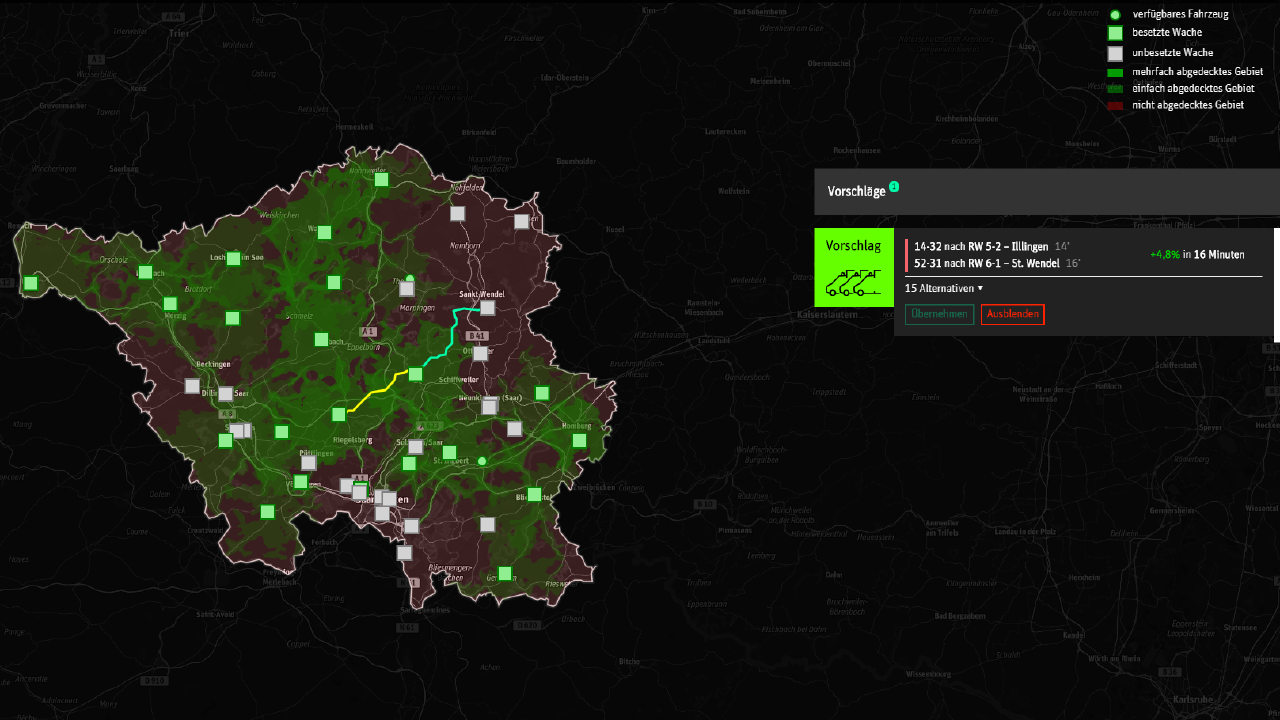Select the occupied station at Nonnweiler

(381, 180)
